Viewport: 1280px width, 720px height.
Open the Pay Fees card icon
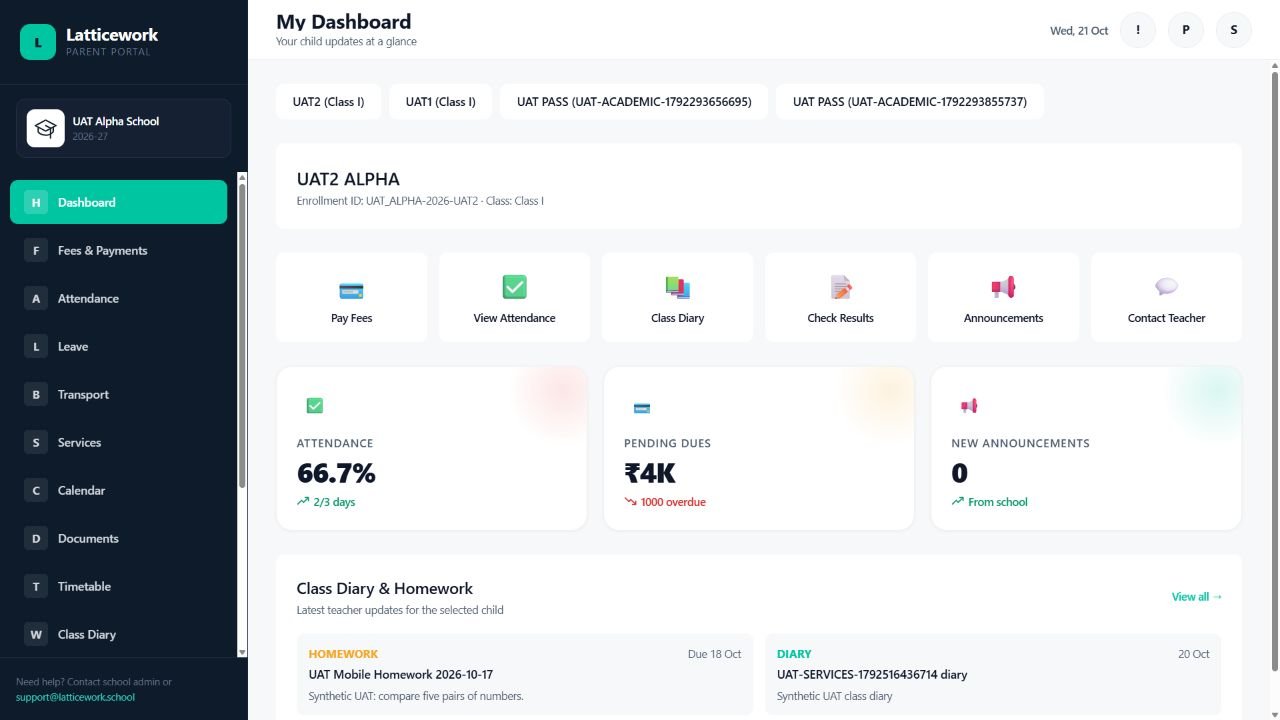(351, 290)
